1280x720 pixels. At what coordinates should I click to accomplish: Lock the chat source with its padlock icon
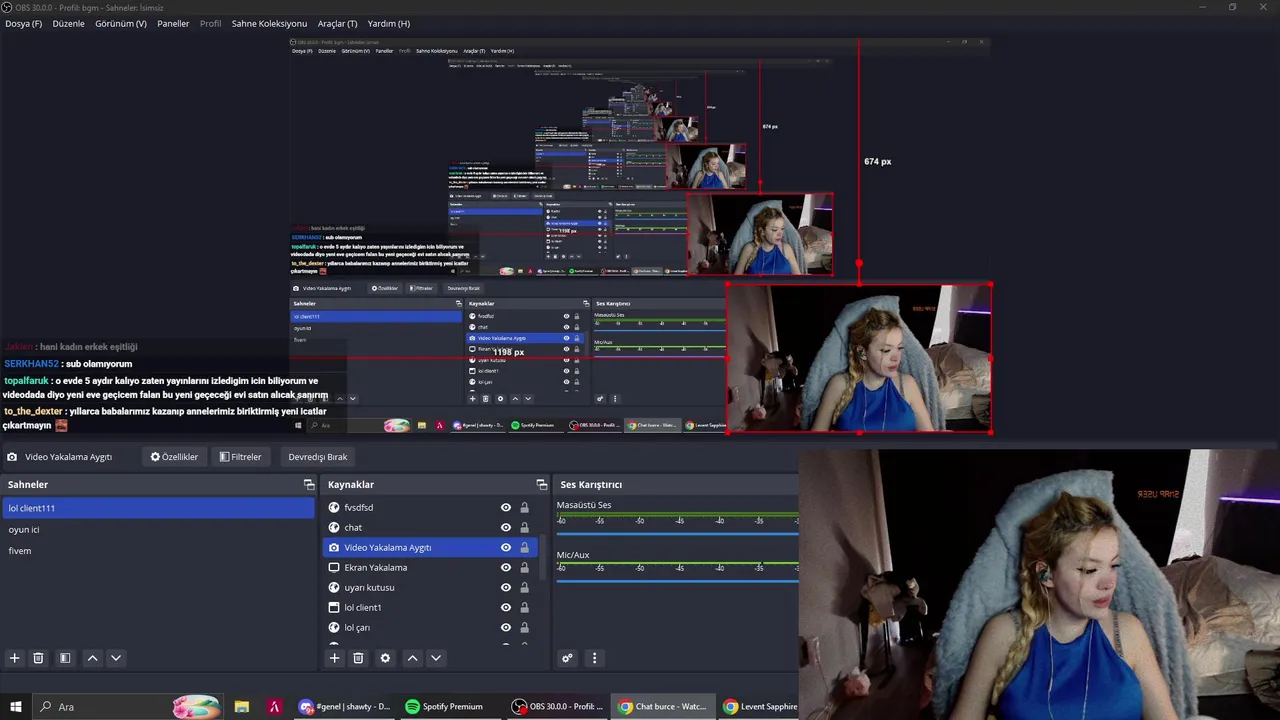pyautogui.click(x=524, y=528)
